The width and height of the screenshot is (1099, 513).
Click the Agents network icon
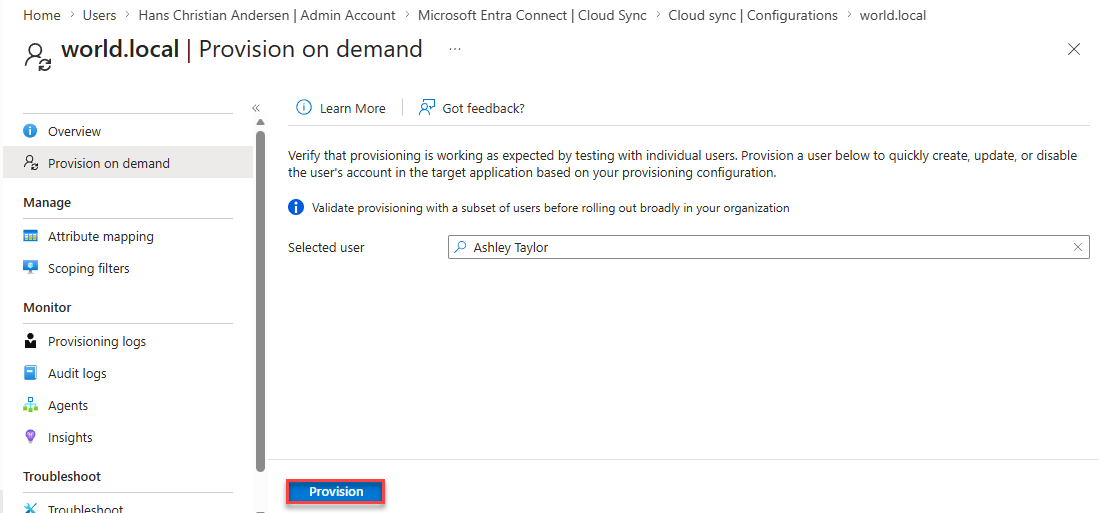pyautogui.click(x=30, y=405)
